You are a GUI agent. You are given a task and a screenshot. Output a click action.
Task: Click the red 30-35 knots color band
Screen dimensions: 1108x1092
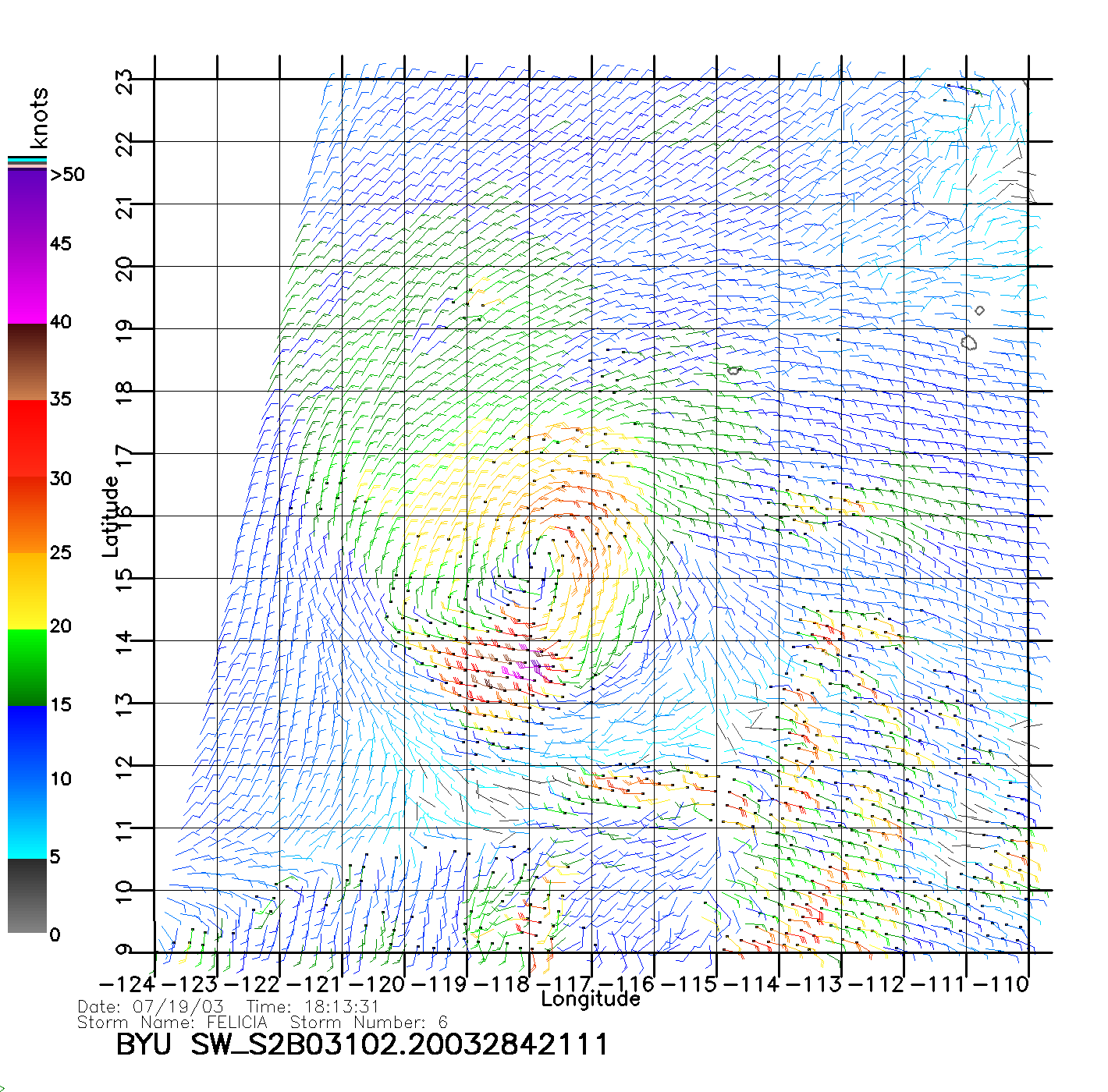coord(27,438)
